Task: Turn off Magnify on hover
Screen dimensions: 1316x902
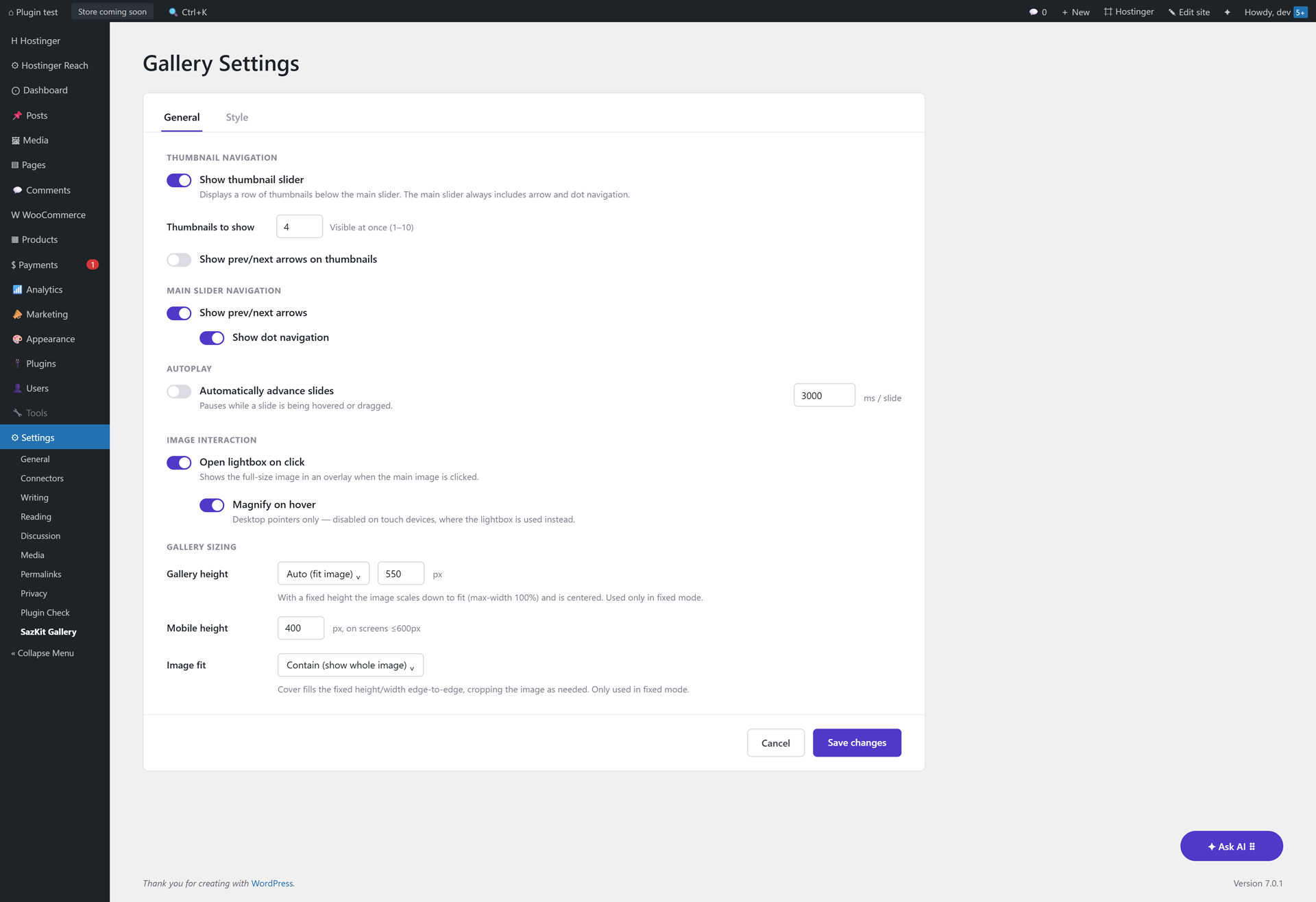Action: click(212, 505)
